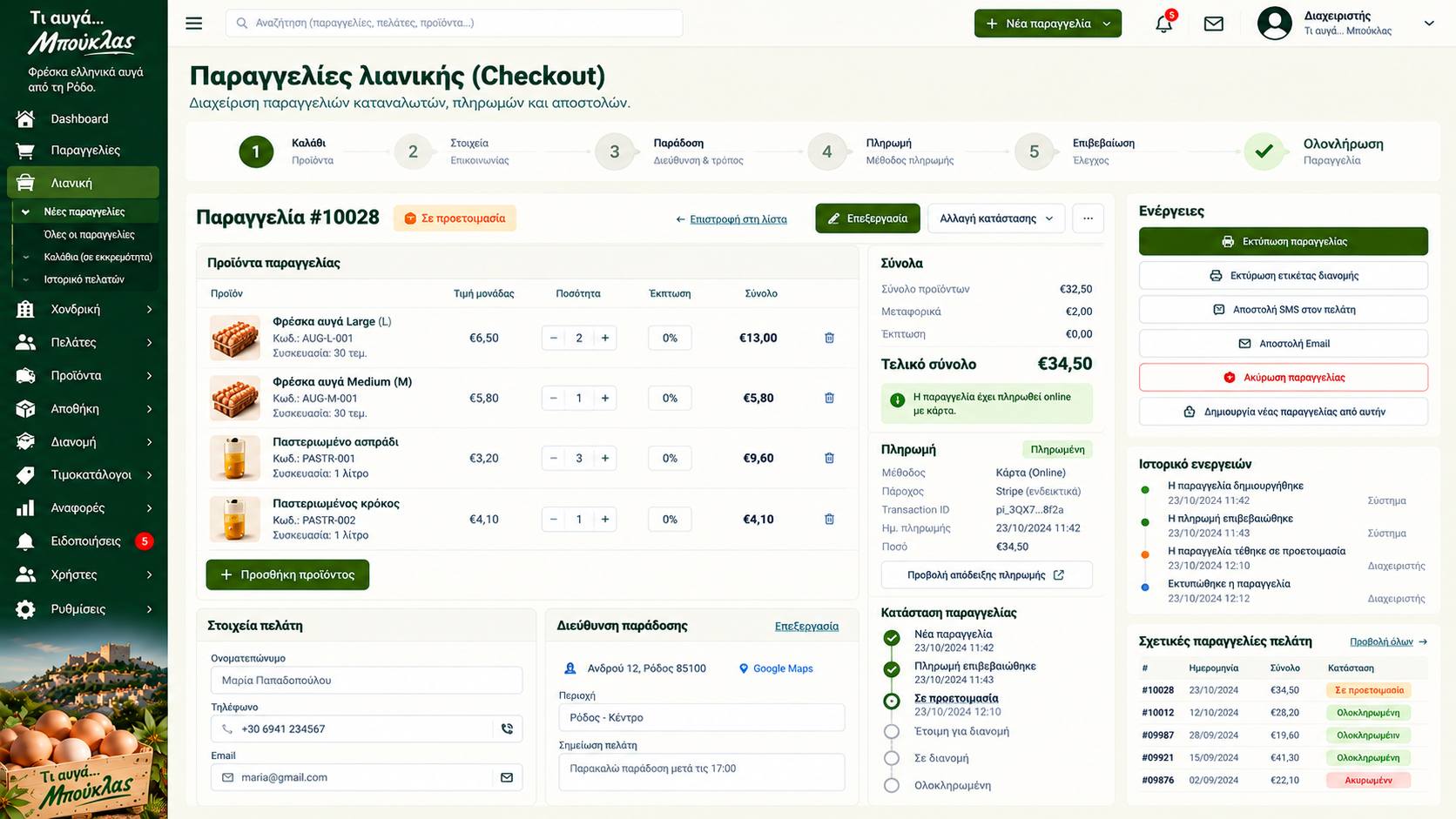Image resolution: width=1456 pixels, height=819 pixels.
Task: Open Google Maps location link
Action: pos(776,668)
